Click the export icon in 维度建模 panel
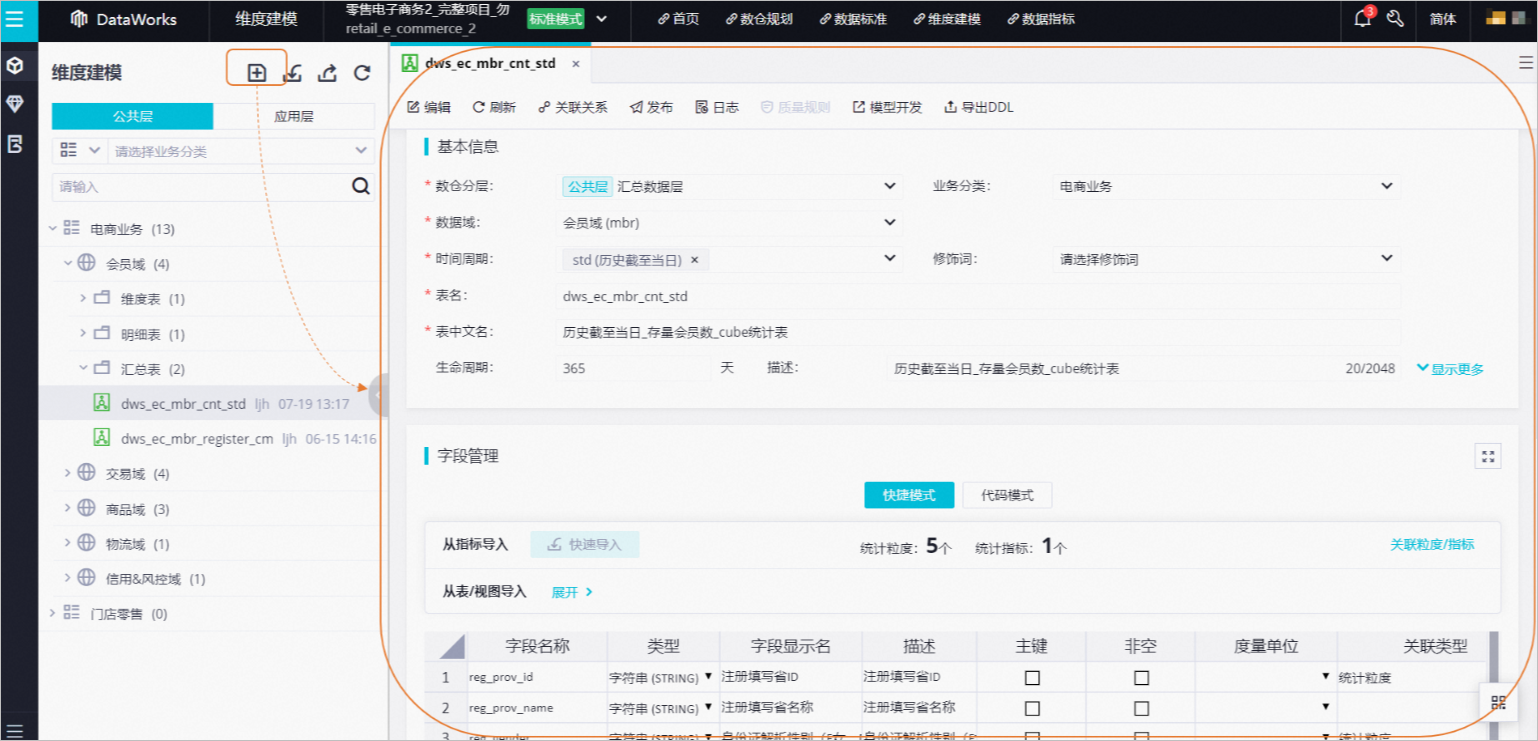The width and height of the screenshot is (1538, 741). point(327,72)
